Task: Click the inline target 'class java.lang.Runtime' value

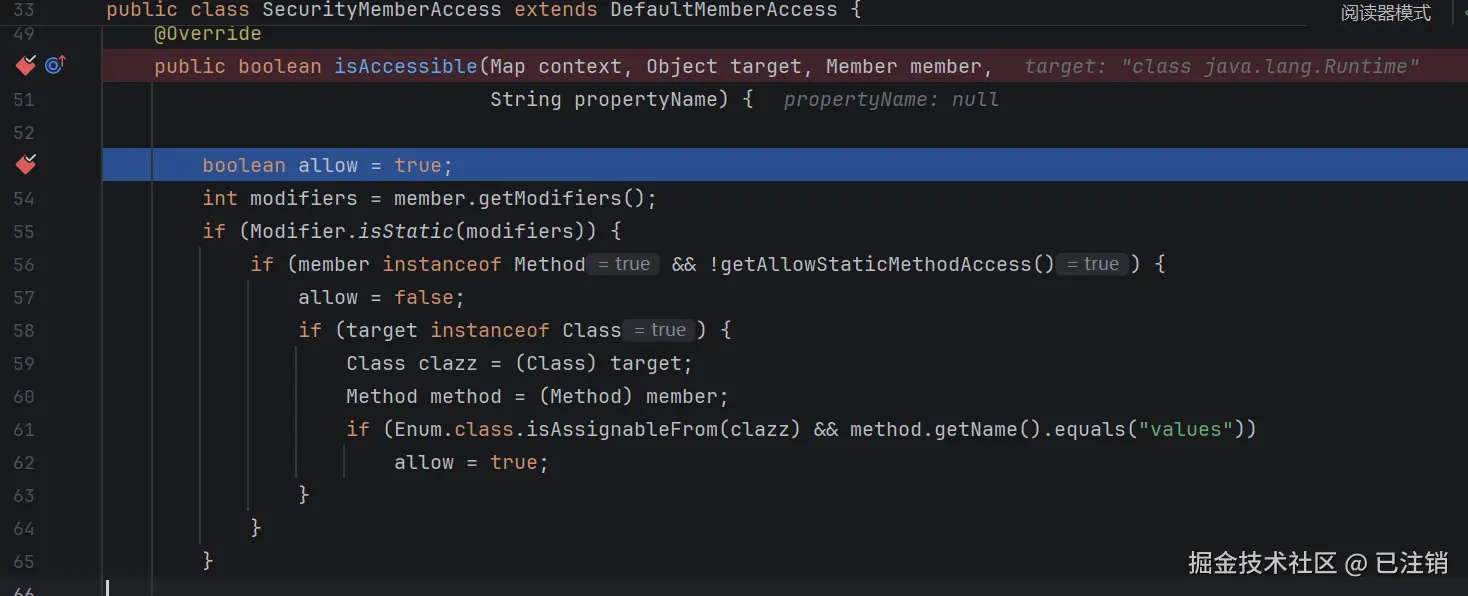Action: point(1270,67)
